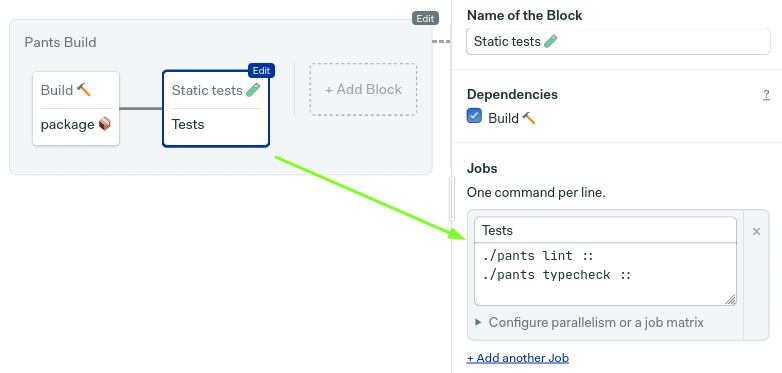Click the Tests job in Static tests block

tap(188, 124)
